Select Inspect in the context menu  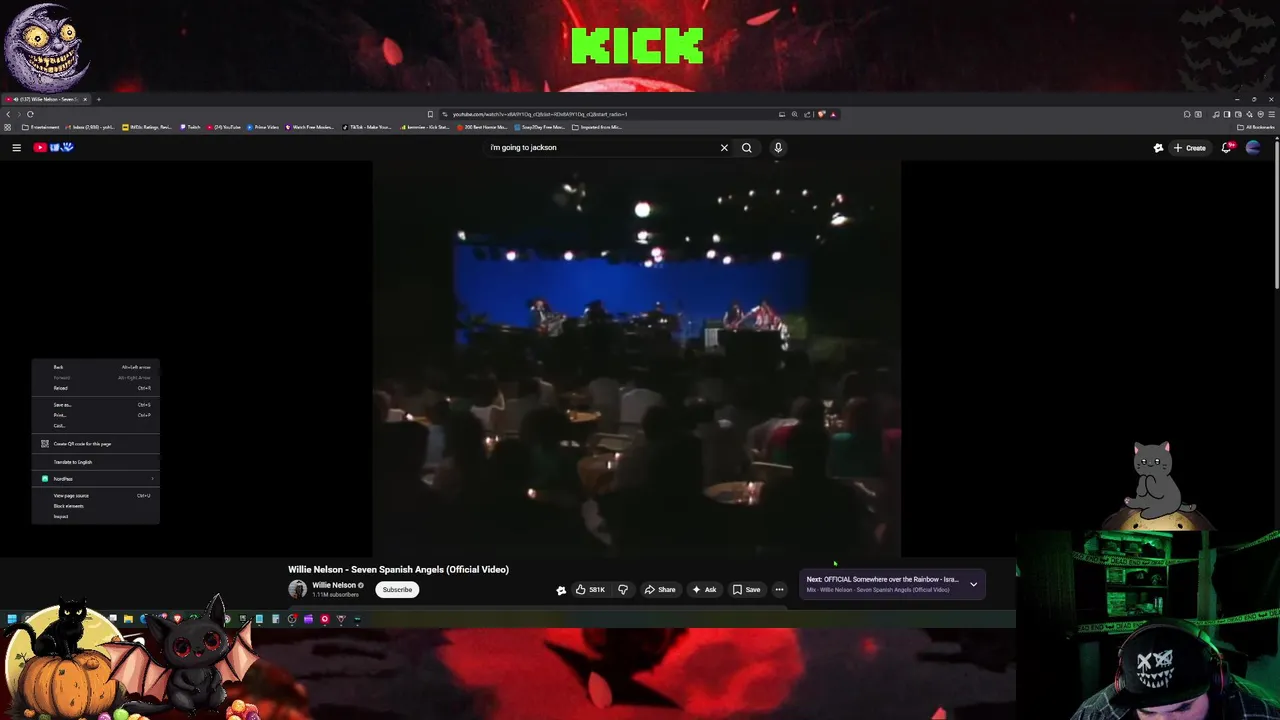95,516
